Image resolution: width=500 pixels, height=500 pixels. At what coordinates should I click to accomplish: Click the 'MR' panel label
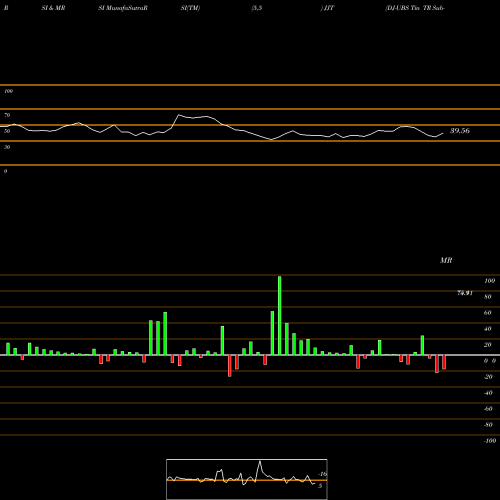tap(446, 260)
